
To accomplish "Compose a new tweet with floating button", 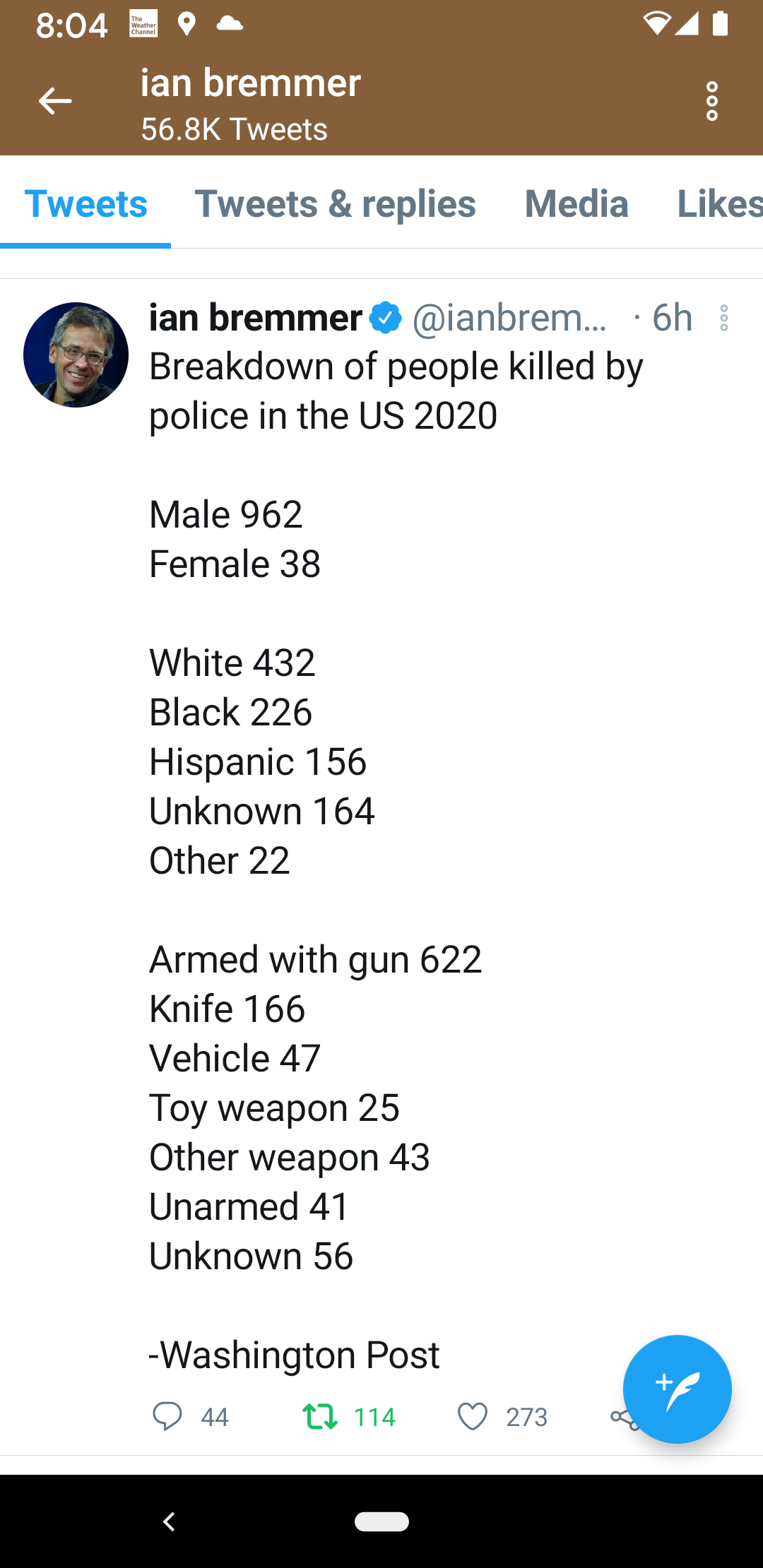I will [x=677, y=1389].
